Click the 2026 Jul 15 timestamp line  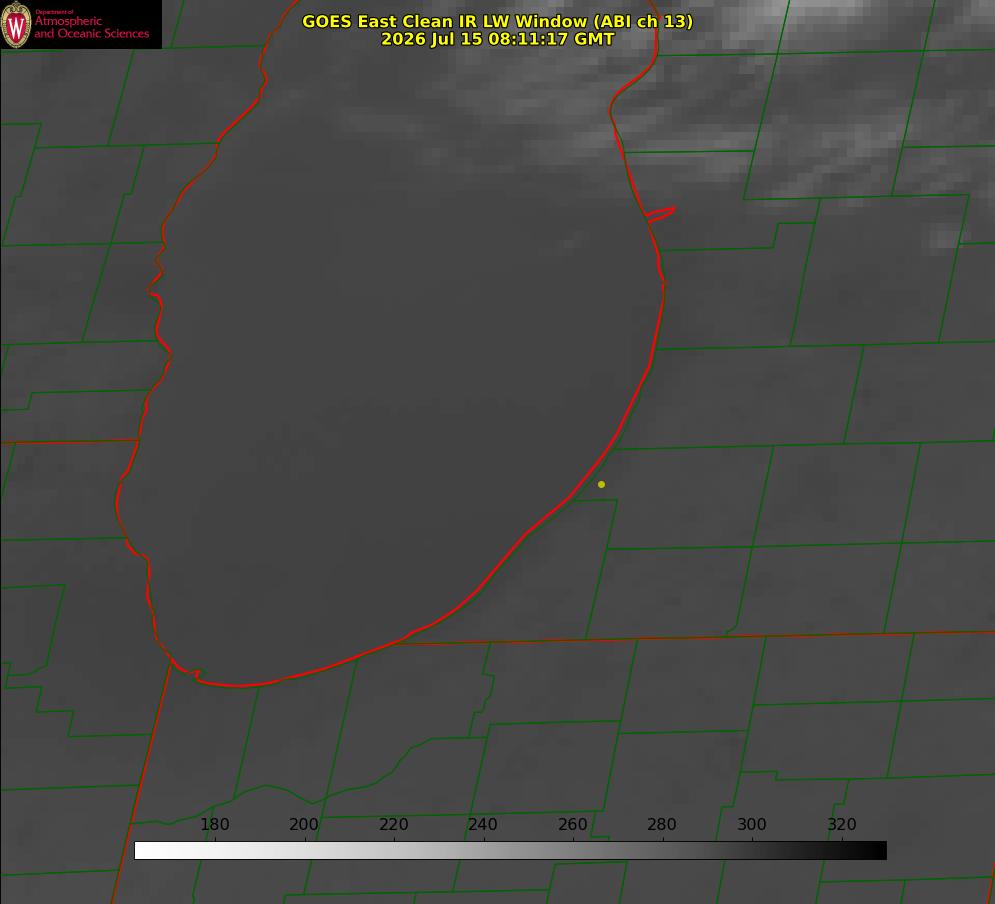[497, 39]
